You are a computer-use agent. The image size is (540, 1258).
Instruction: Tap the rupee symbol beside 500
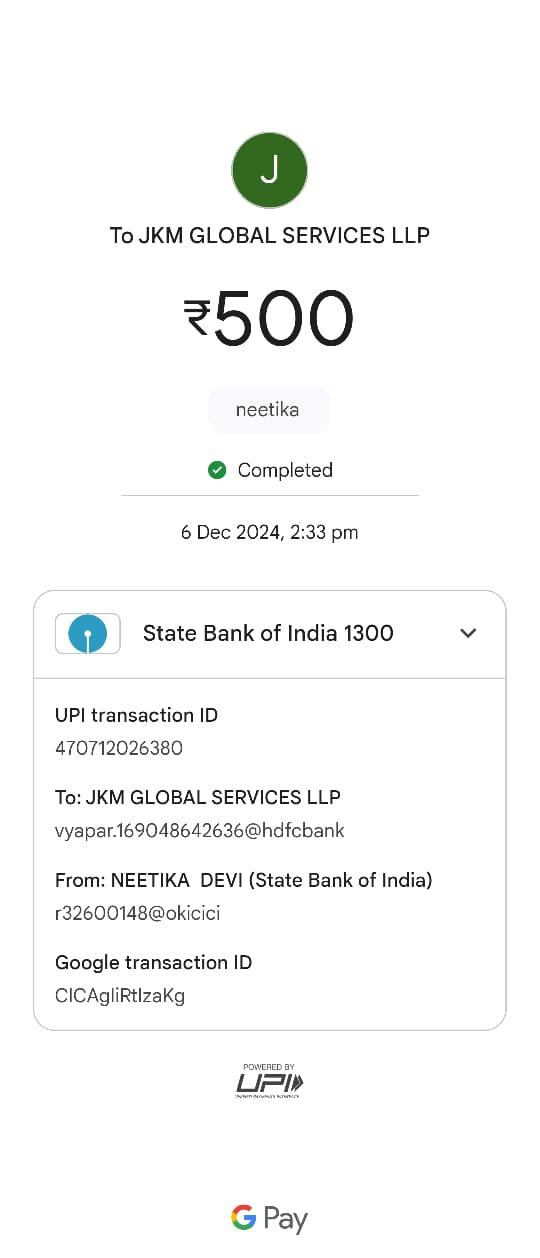[x=197, y=318]
